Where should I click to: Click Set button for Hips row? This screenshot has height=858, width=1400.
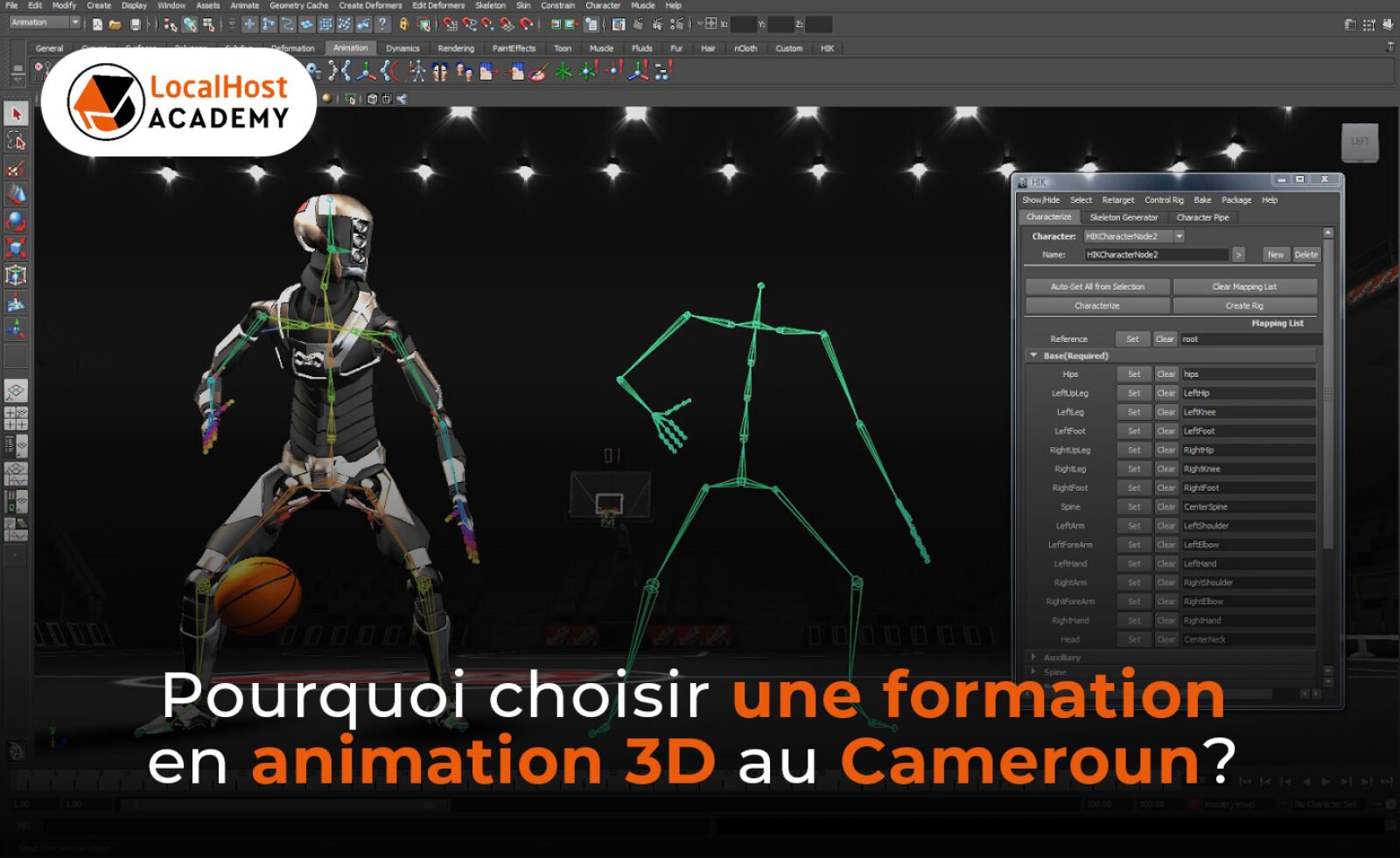(1134, 374)
